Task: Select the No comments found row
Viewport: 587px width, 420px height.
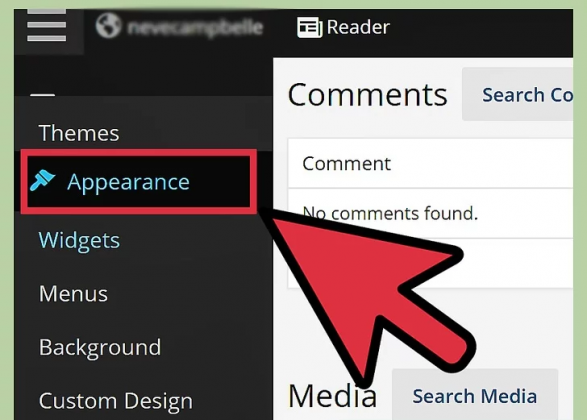Action: [430, 213]
